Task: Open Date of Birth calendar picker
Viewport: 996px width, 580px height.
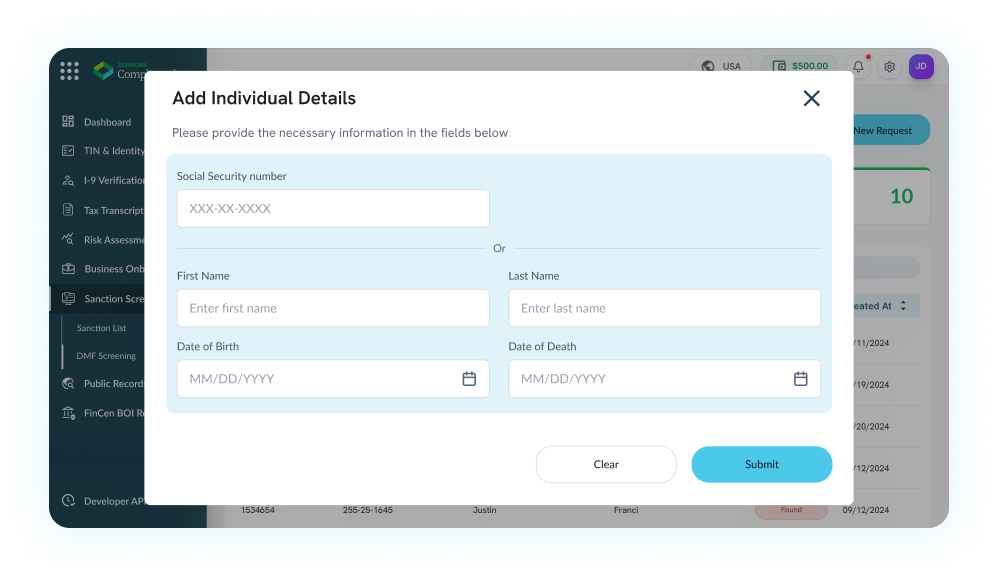Action: pyautogui.click(x=469, y=379)
